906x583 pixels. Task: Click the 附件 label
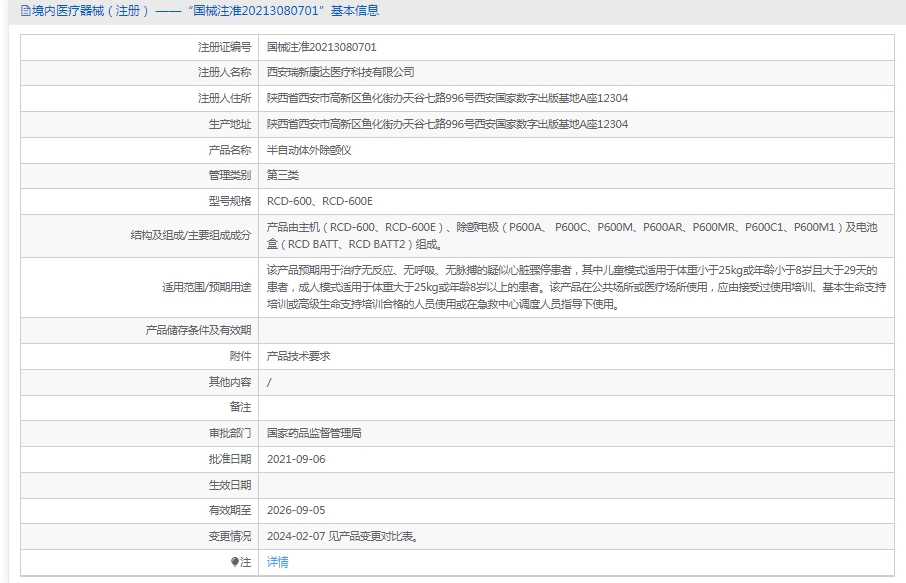click(x=240, y=357)
